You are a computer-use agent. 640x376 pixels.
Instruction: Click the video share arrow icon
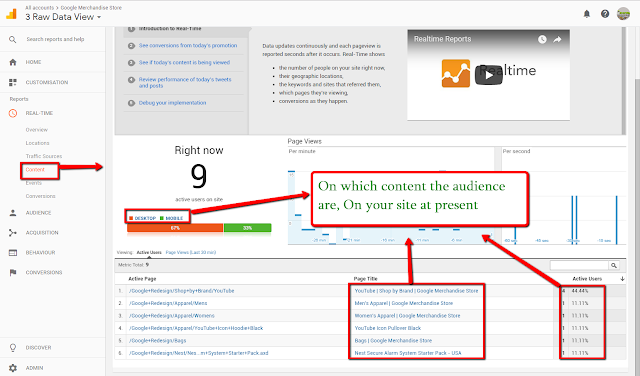(557, 39)
